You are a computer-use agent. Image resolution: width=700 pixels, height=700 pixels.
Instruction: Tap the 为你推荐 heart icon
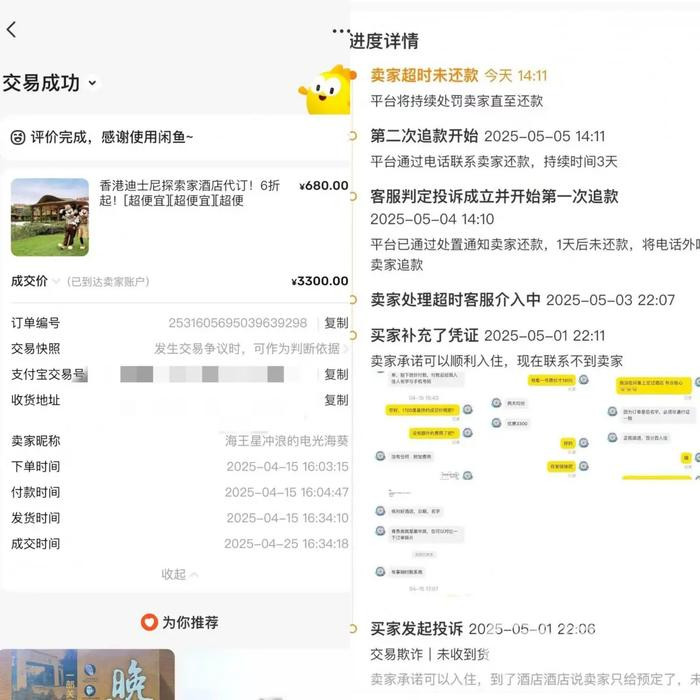(x=149, y=622)
